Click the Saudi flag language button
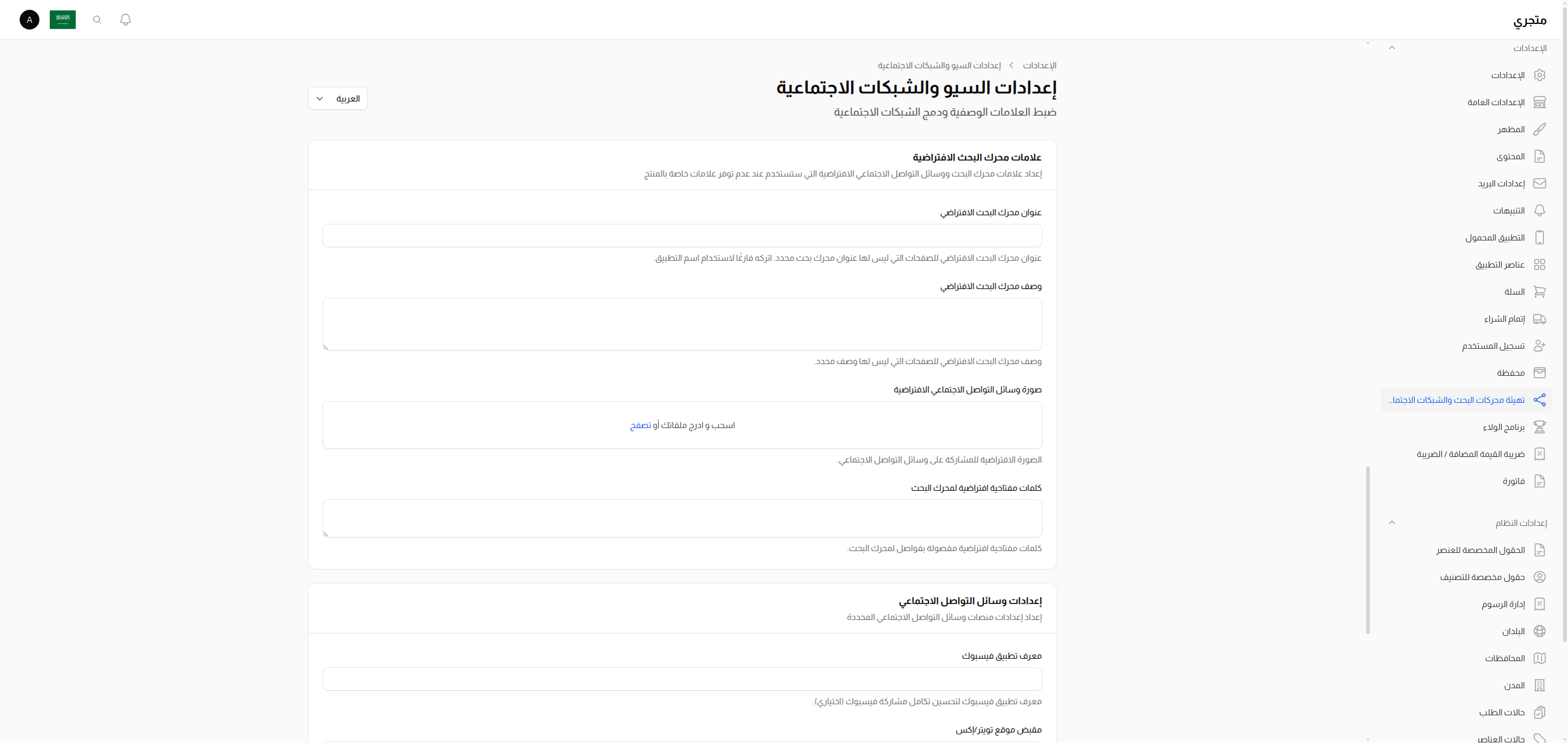1568x743 pixels. (x=63, y=20)
